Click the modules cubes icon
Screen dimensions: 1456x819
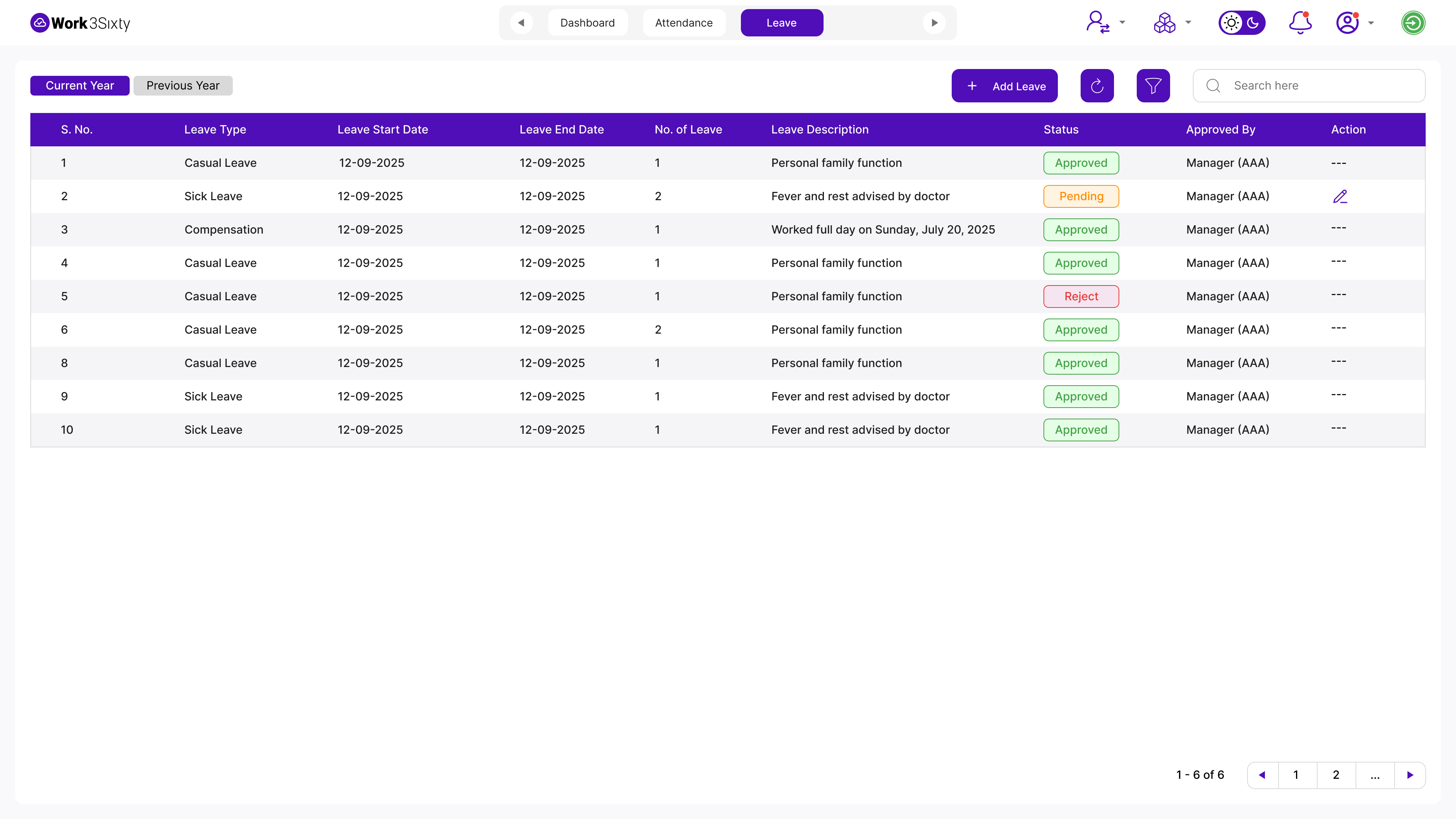[1164, 23]
